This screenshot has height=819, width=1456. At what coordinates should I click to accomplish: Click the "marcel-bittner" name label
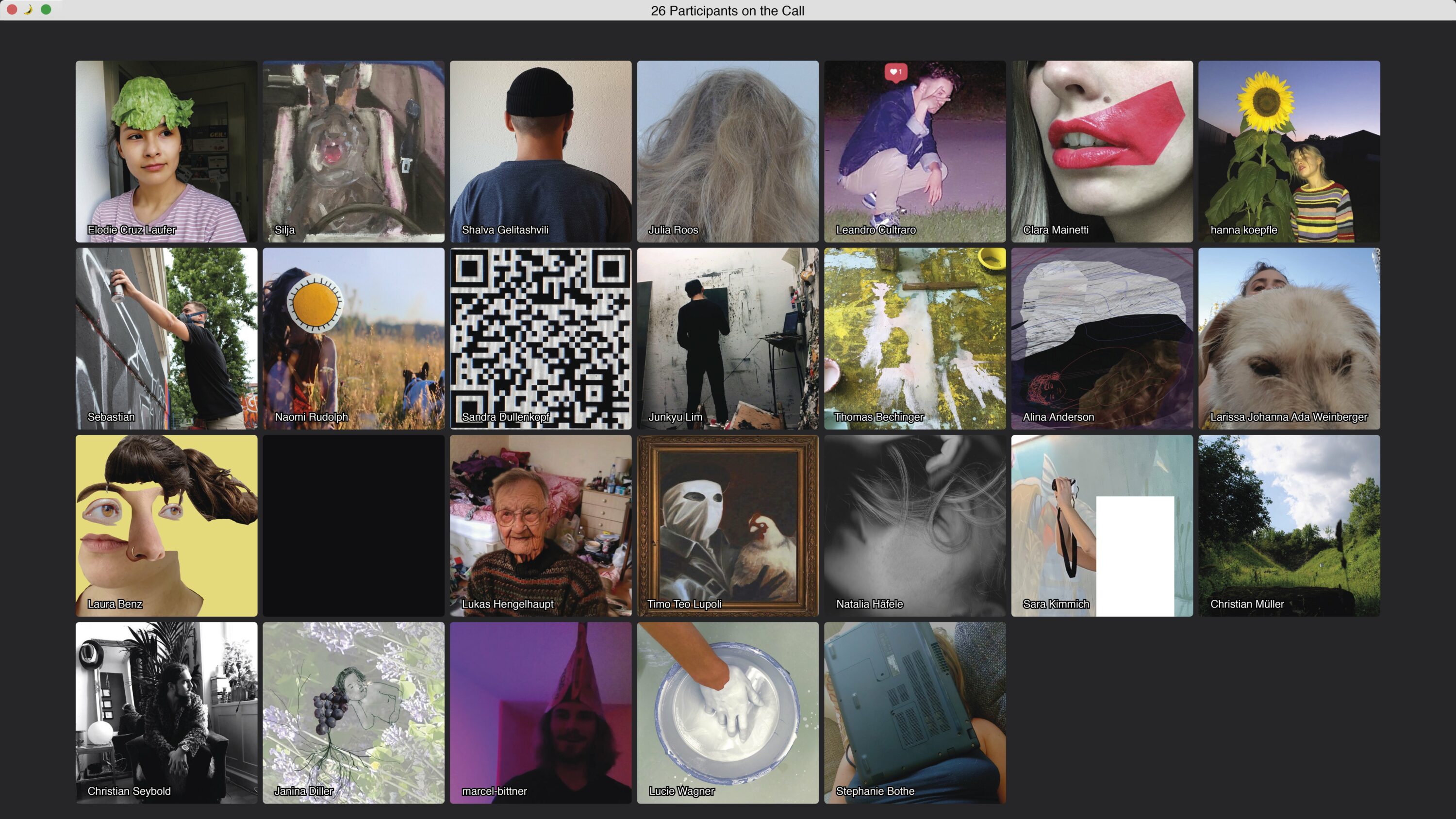[x=494, y=791]
